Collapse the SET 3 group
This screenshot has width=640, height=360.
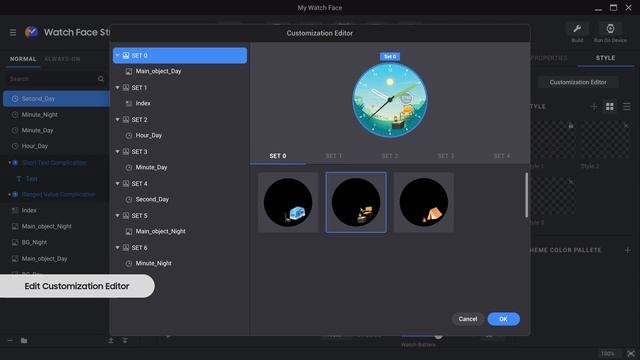(118, 151)
